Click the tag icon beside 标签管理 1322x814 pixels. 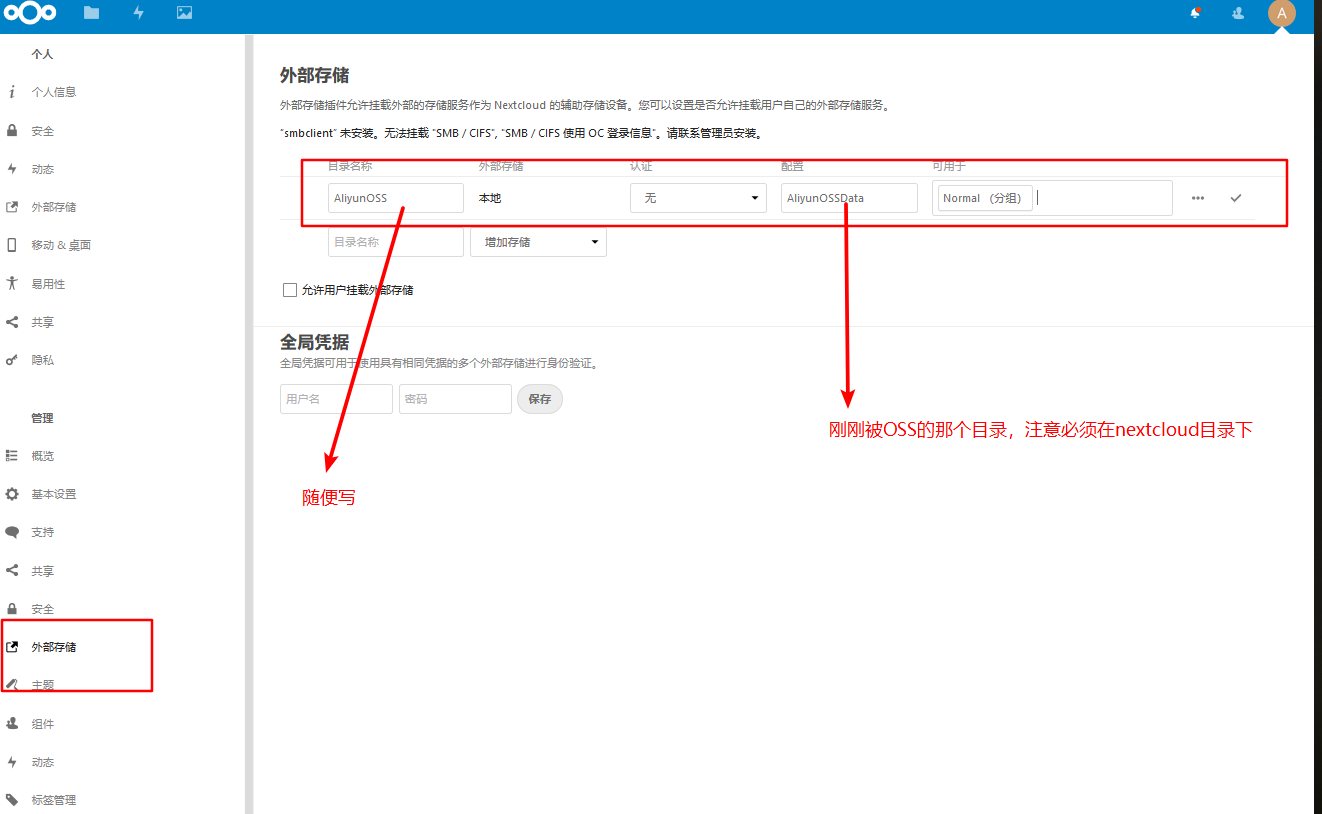tap(12, 799)
